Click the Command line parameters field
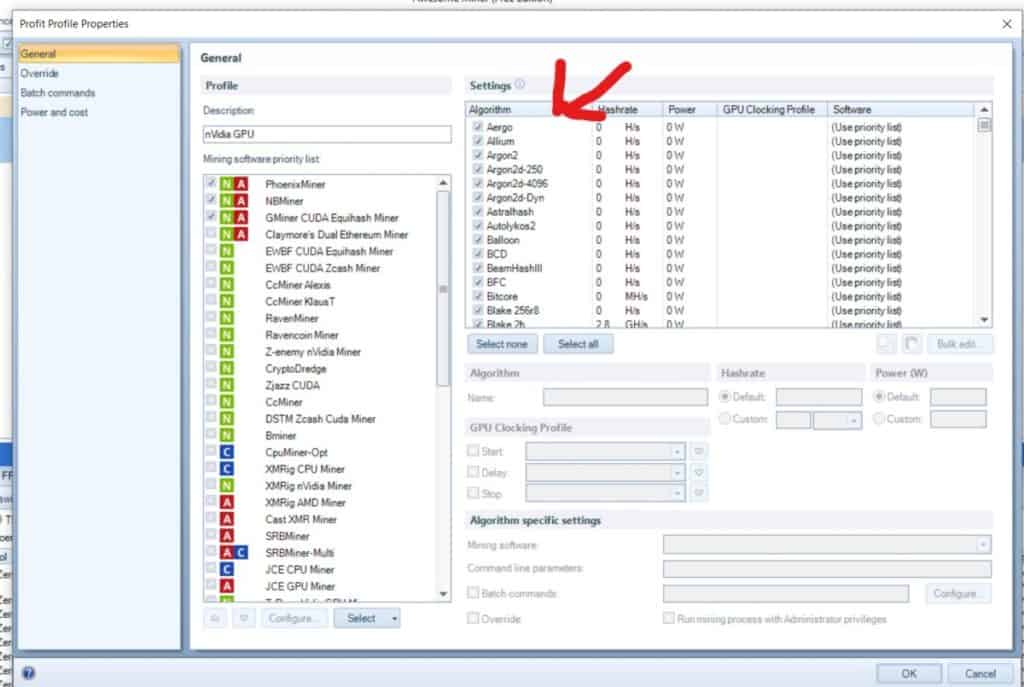The width and height of the screenshot is (1024, 687). click(x=827, y=569)
